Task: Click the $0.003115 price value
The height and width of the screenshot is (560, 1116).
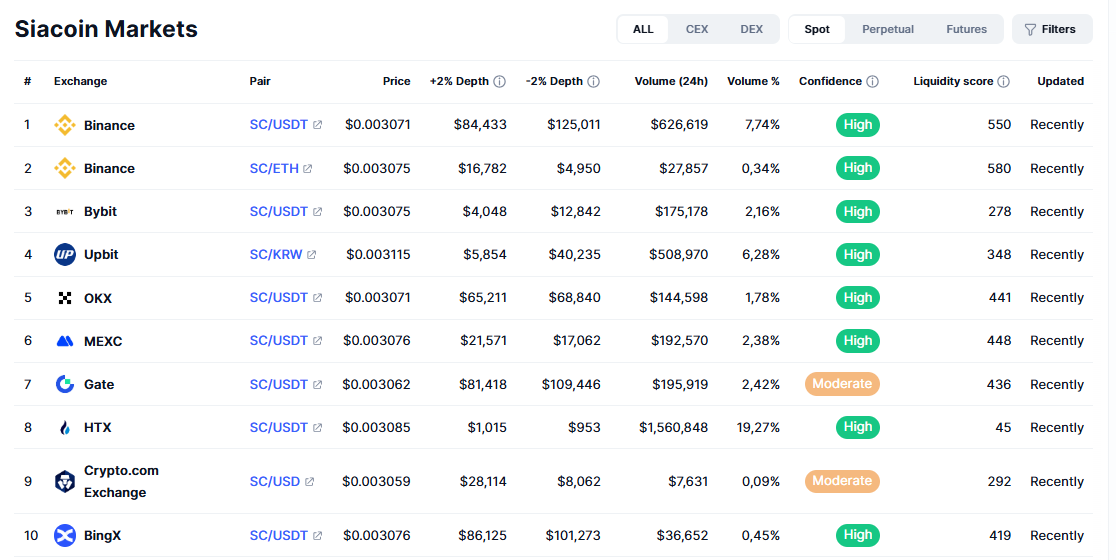Action: click(378, 255)
